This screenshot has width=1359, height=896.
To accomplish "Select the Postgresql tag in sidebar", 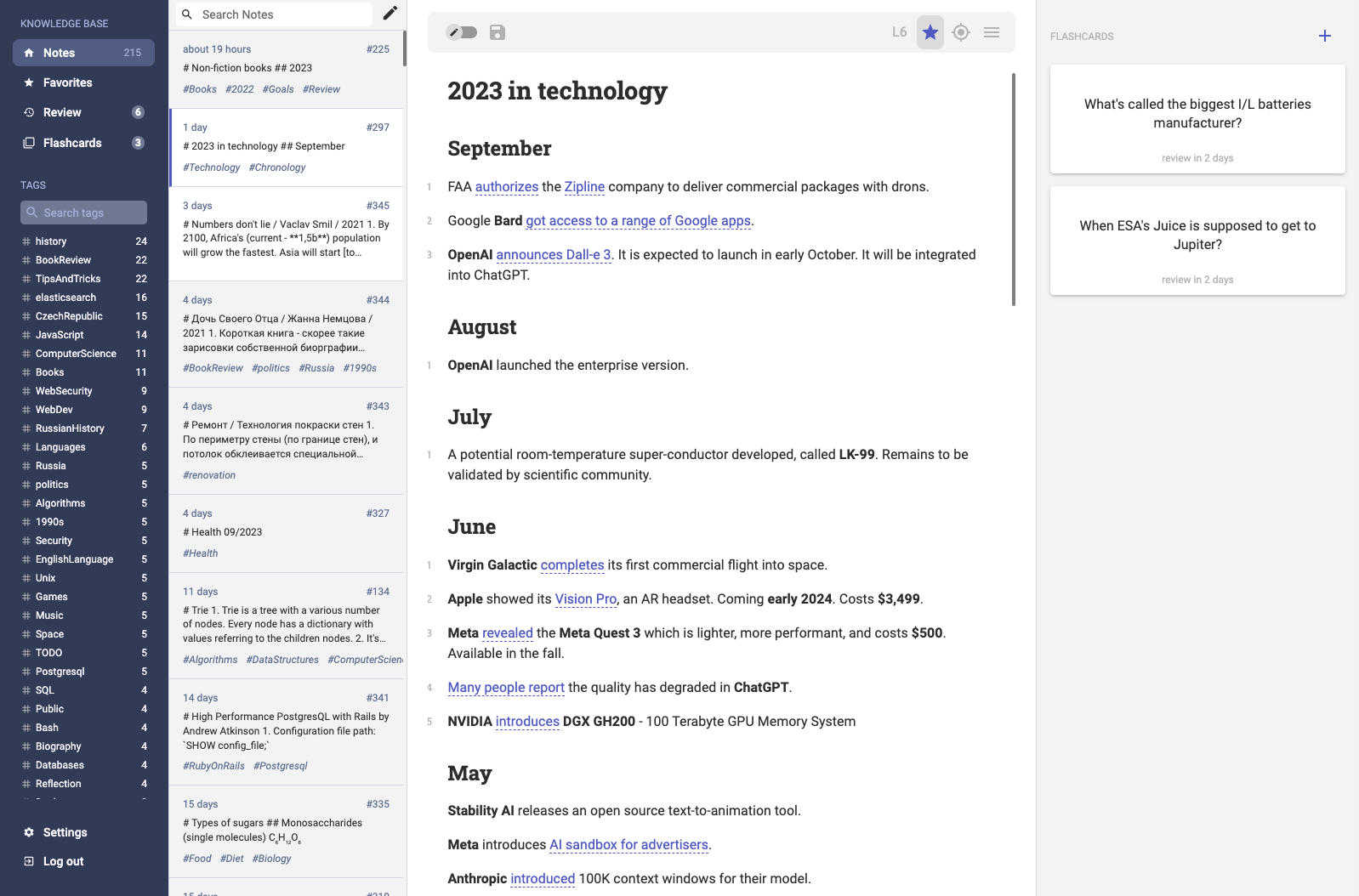I will click(84, 672).
